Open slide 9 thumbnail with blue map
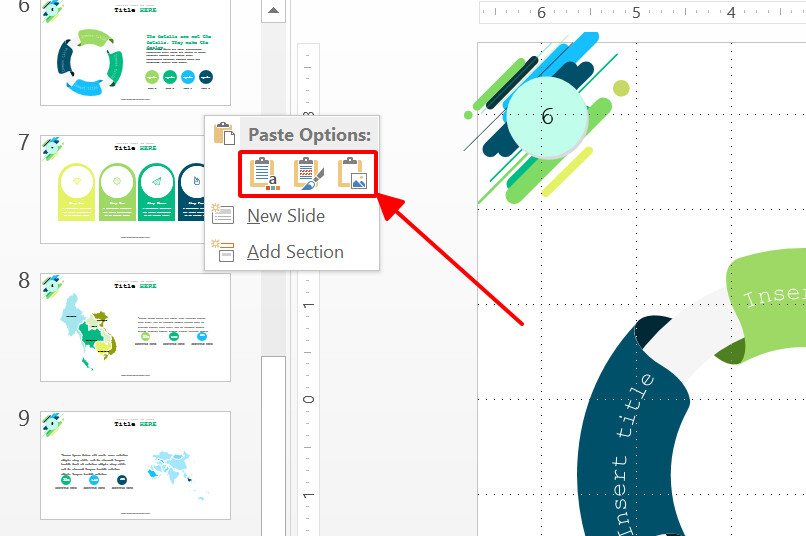The width and height of the screenshot is (806, 536). [136, 465]
